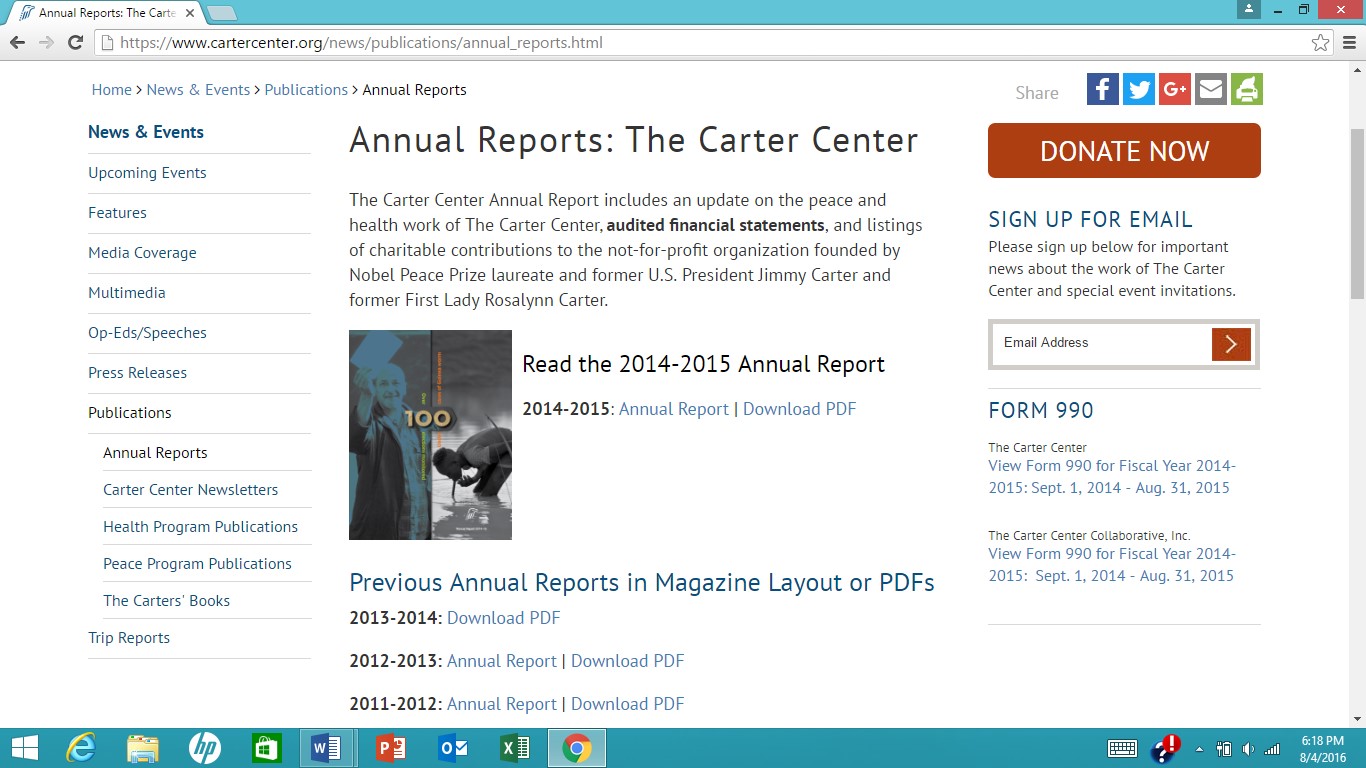This screenshot has height=768, width=1366.
Task: Open Multimedia in sidebar
Action: coord(127,293)
